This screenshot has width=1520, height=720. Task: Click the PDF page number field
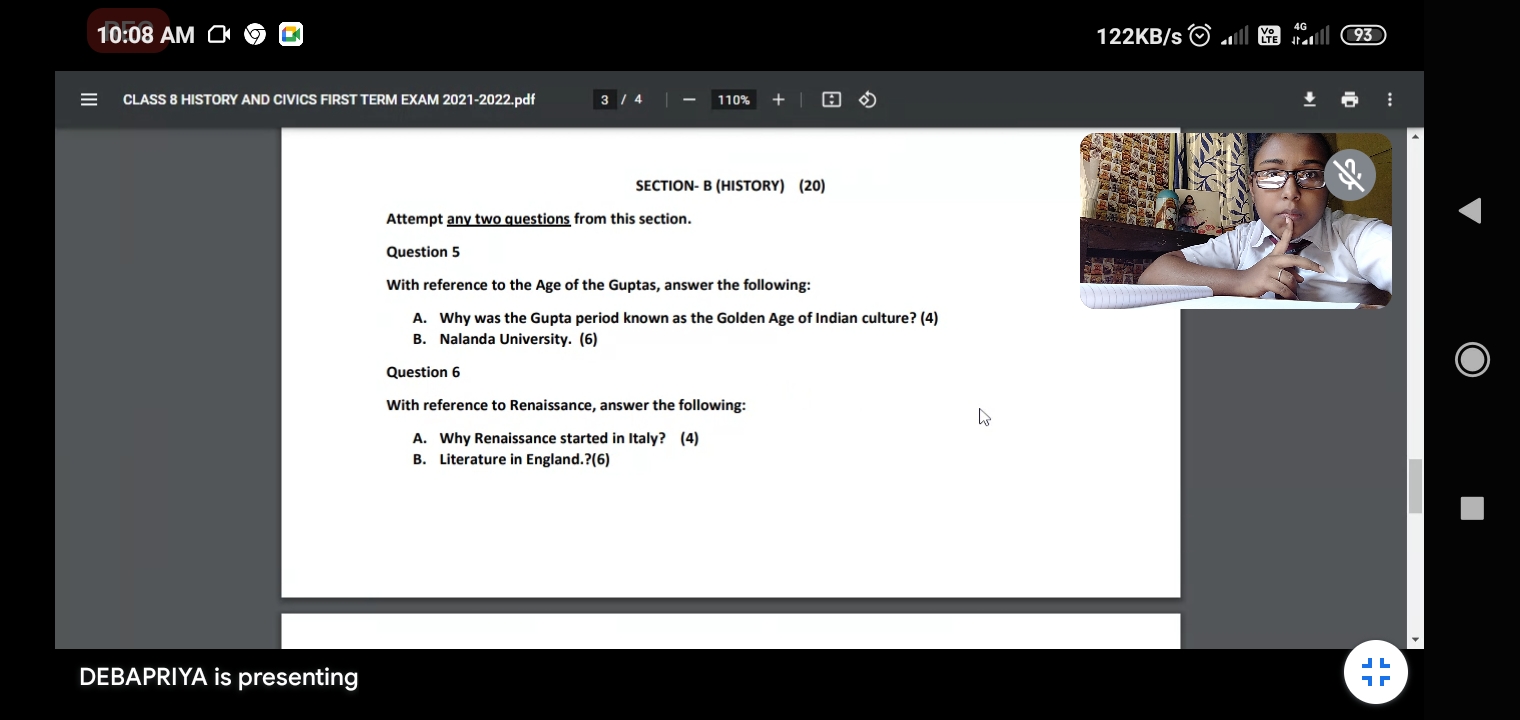point(604,100)
